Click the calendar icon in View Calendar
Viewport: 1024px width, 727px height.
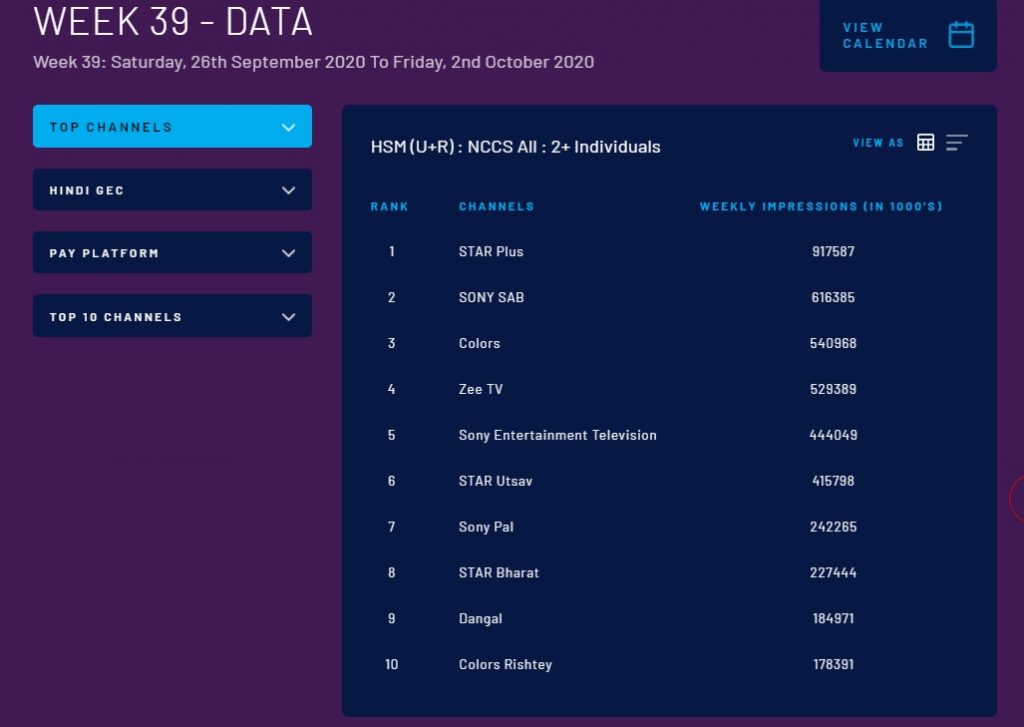(x=961, y=35)
